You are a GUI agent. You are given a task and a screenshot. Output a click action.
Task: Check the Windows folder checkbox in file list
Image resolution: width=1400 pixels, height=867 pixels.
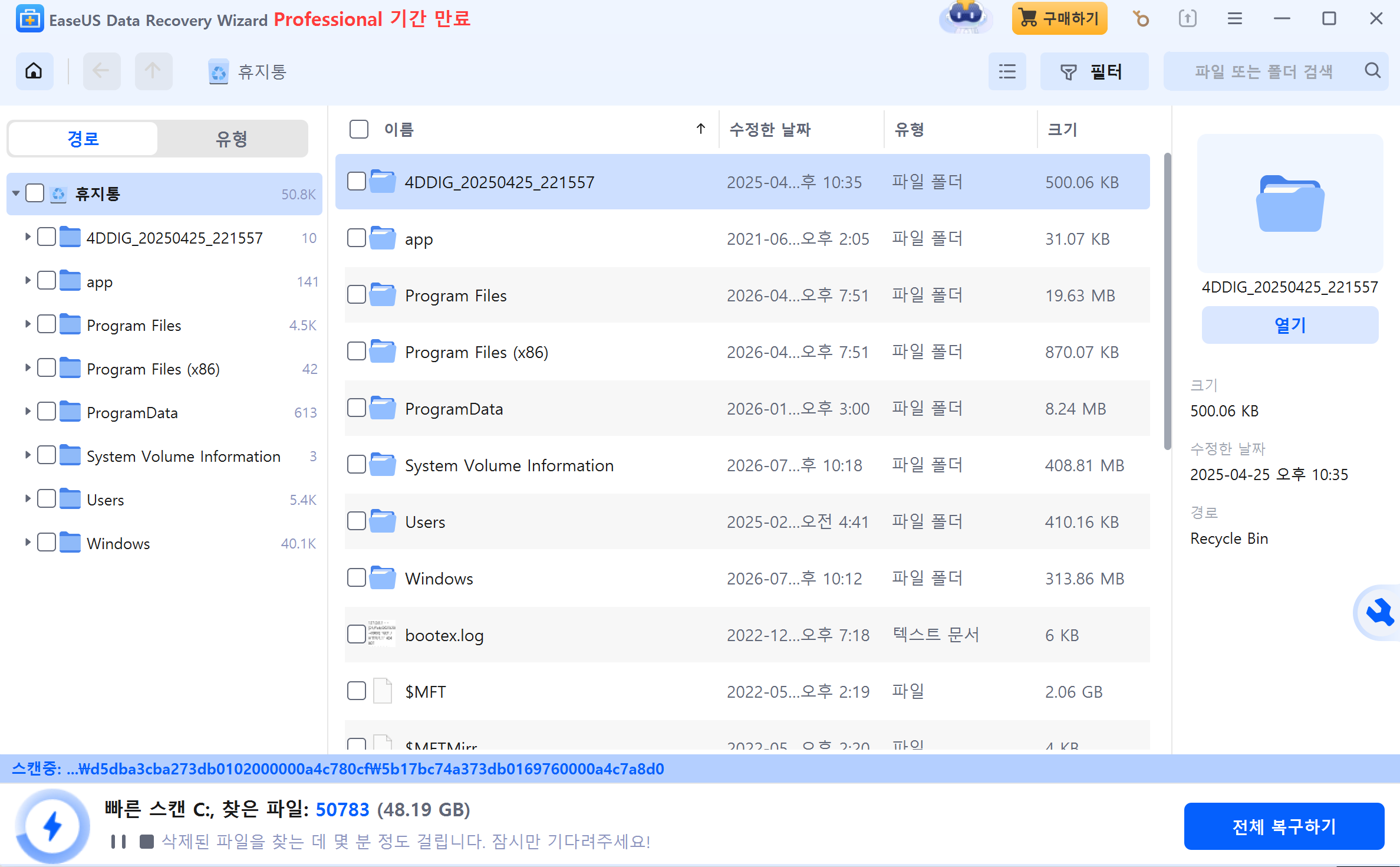tap(356, 577)
